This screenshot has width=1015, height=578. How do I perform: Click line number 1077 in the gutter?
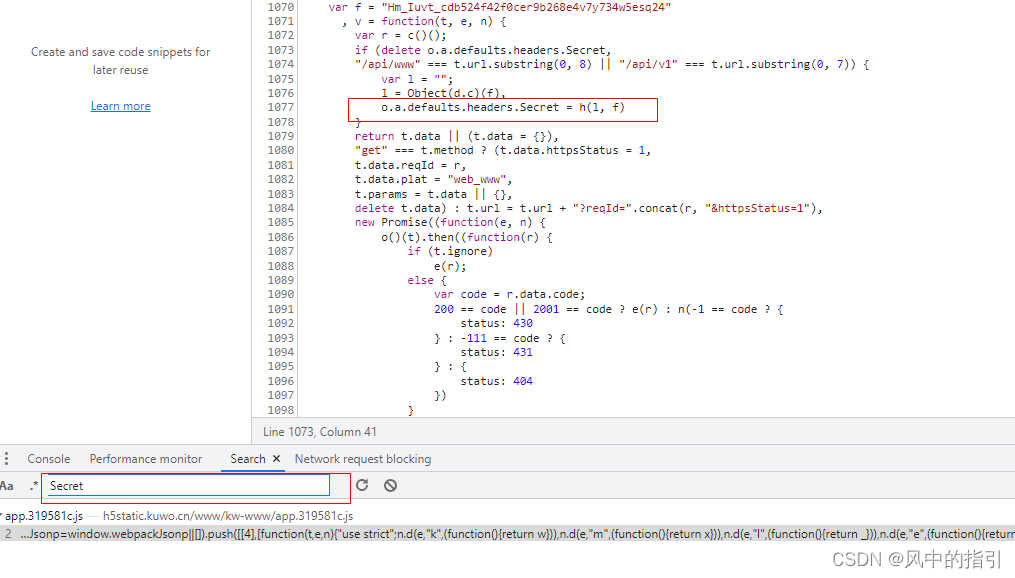[280, 107]
